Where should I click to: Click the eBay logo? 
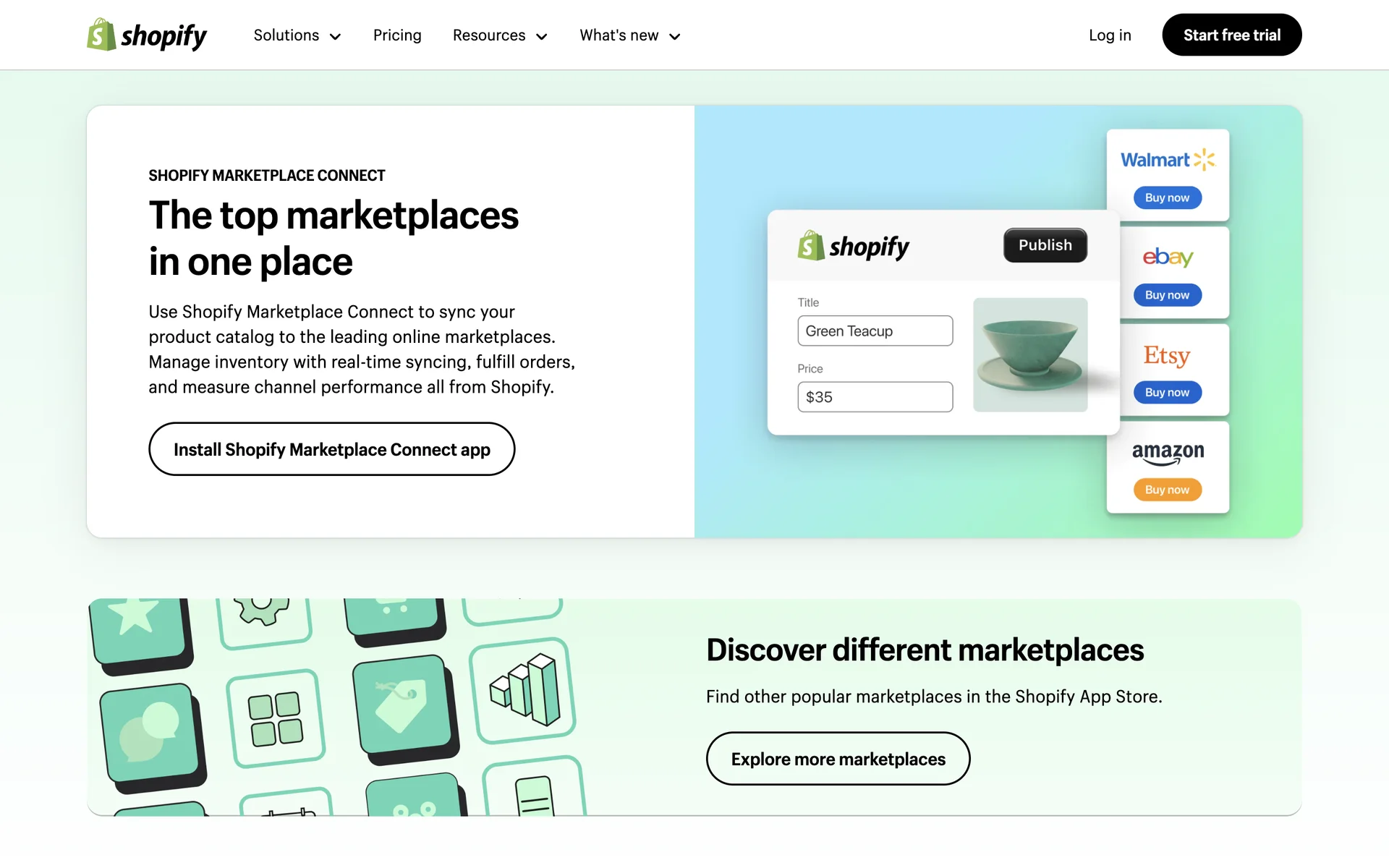[1167, 257]
